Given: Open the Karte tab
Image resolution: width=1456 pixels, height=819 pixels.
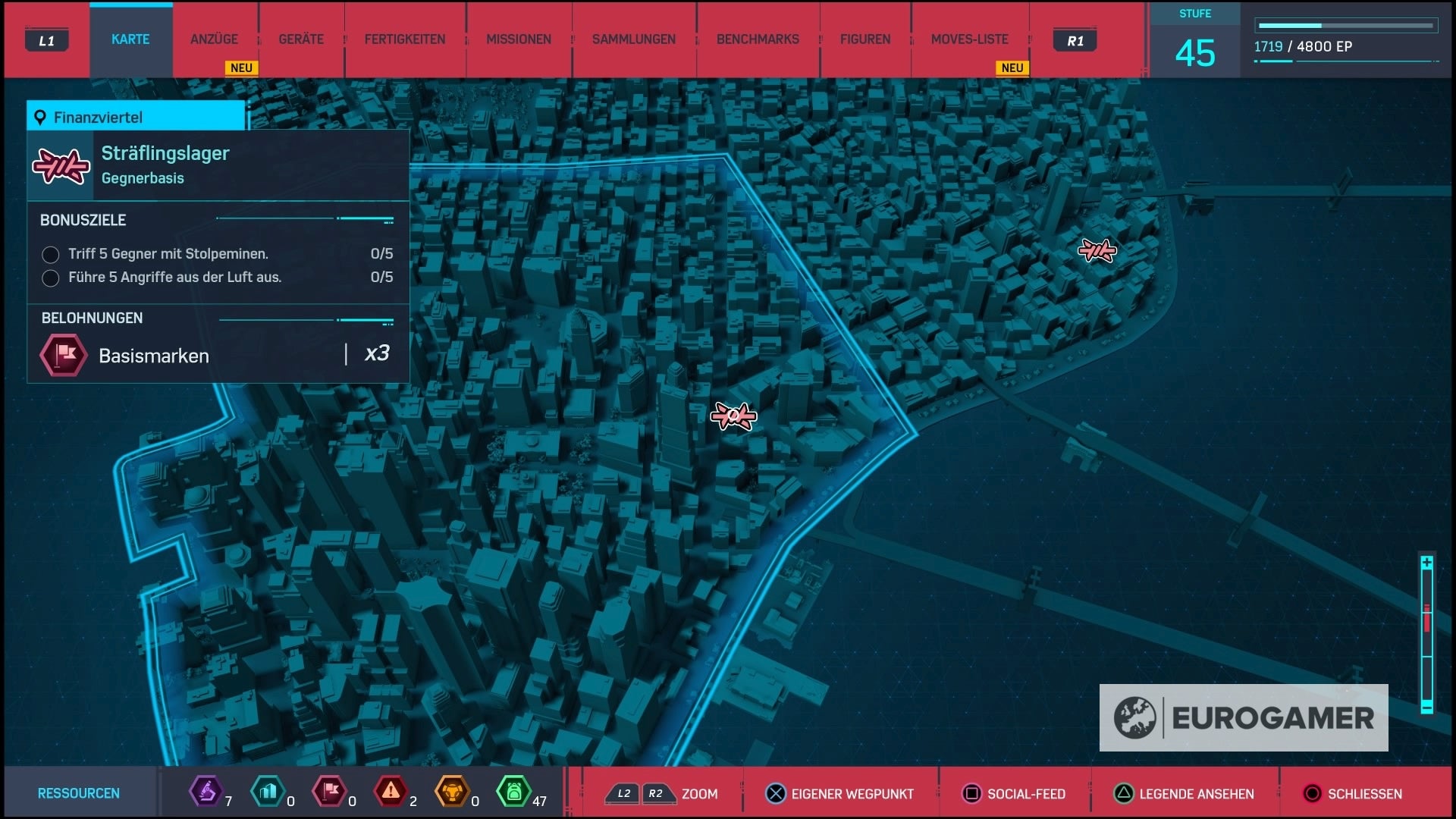Looking at the screenshot, I should coord(130,39).
